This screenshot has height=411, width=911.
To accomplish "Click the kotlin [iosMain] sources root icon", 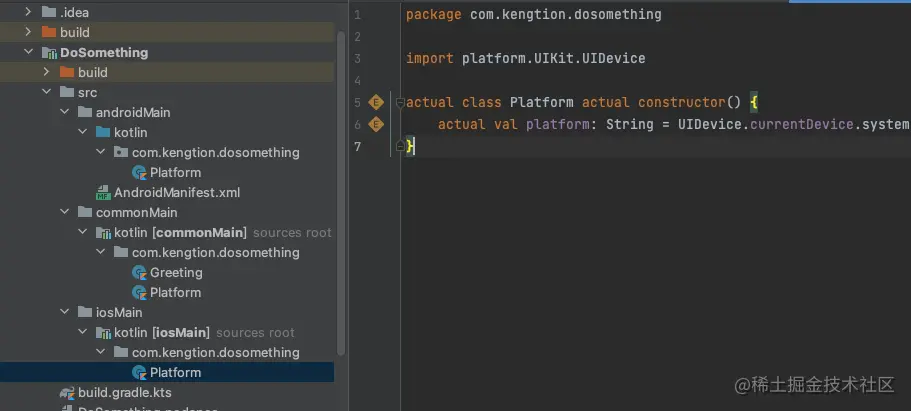I will click(103, 332).
